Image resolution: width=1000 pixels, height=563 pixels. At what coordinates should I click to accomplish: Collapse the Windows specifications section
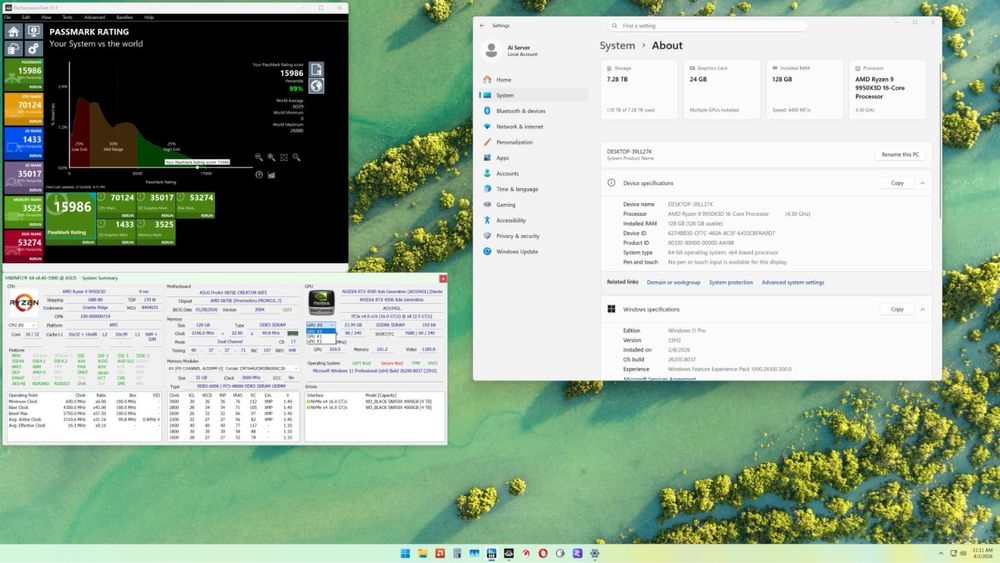pyautogui.click(x=922, y=309)
